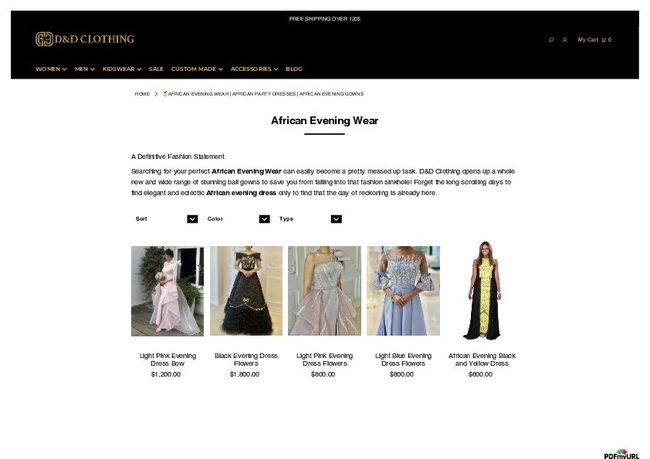This screenshot has height=459, width=650.
Task: Click the PDFmyURL logo badge
Action: (621, 454)
